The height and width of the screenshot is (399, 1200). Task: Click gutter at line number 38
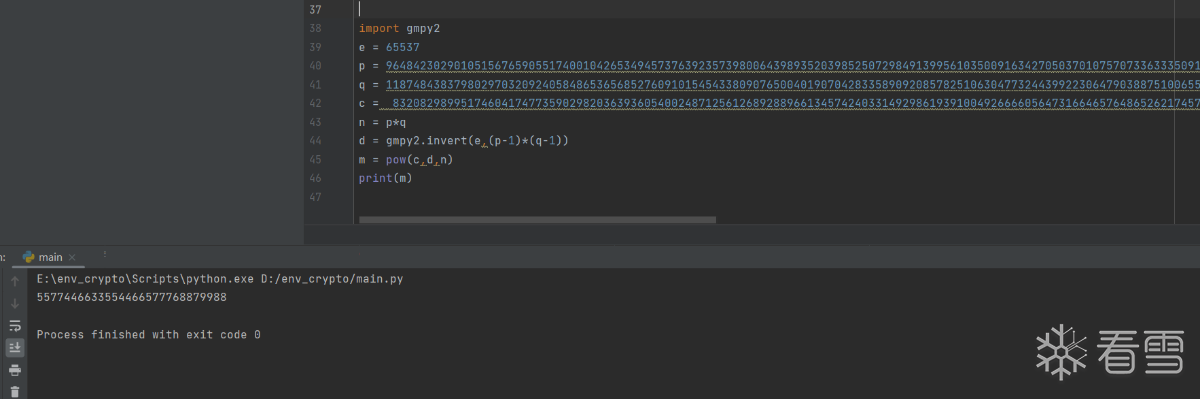[316, 29]
